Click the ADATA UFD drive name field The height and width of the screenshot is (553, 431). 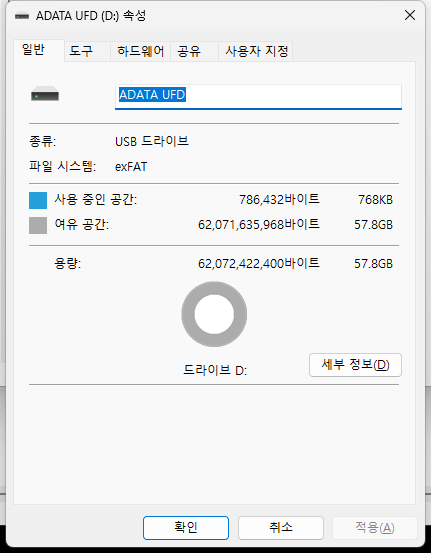[x=258, y=96]
